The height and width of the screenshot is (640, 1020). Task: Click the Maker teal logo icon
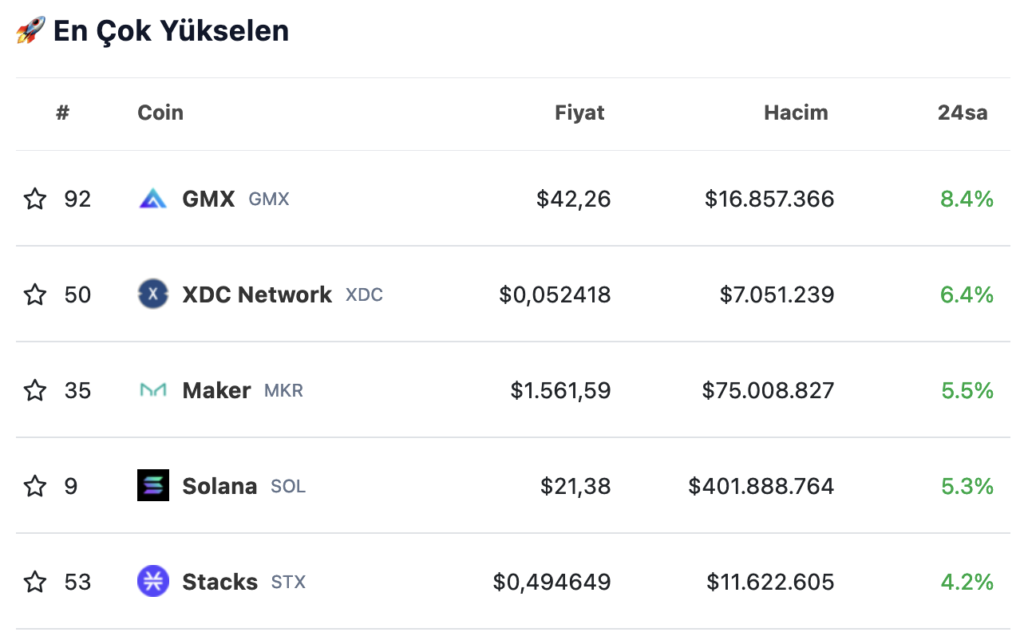point(153,390)
